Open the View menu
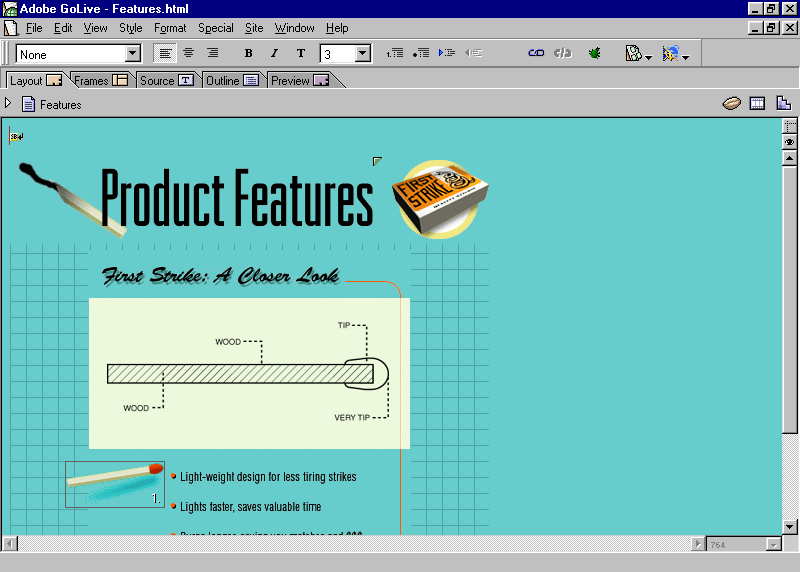Screen dimensions: 800x572 click(x=95, y=28)
